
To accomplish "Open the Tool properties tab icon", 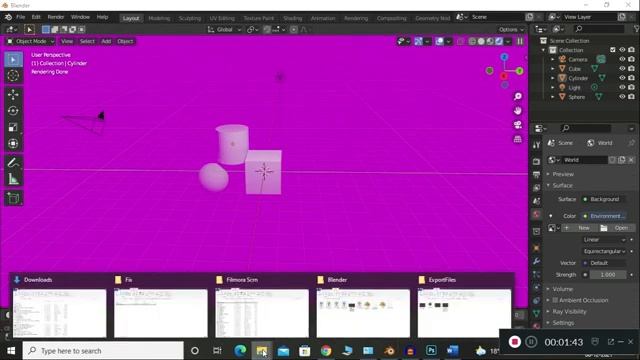I will click(x=536, y=144).
